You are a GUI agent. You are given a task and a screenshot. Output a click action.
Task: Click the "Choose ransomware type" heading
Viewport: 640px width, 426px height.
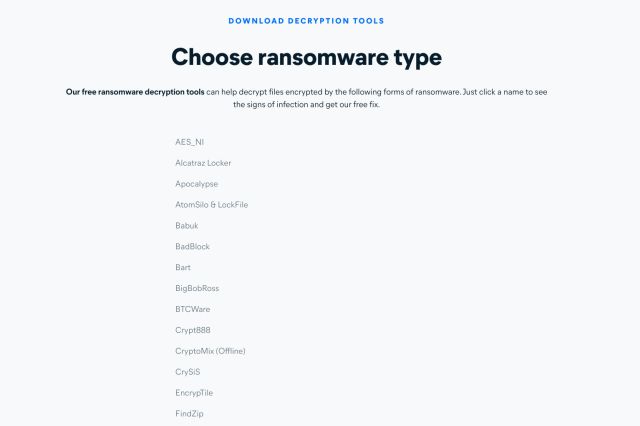[x=306, y=57]
